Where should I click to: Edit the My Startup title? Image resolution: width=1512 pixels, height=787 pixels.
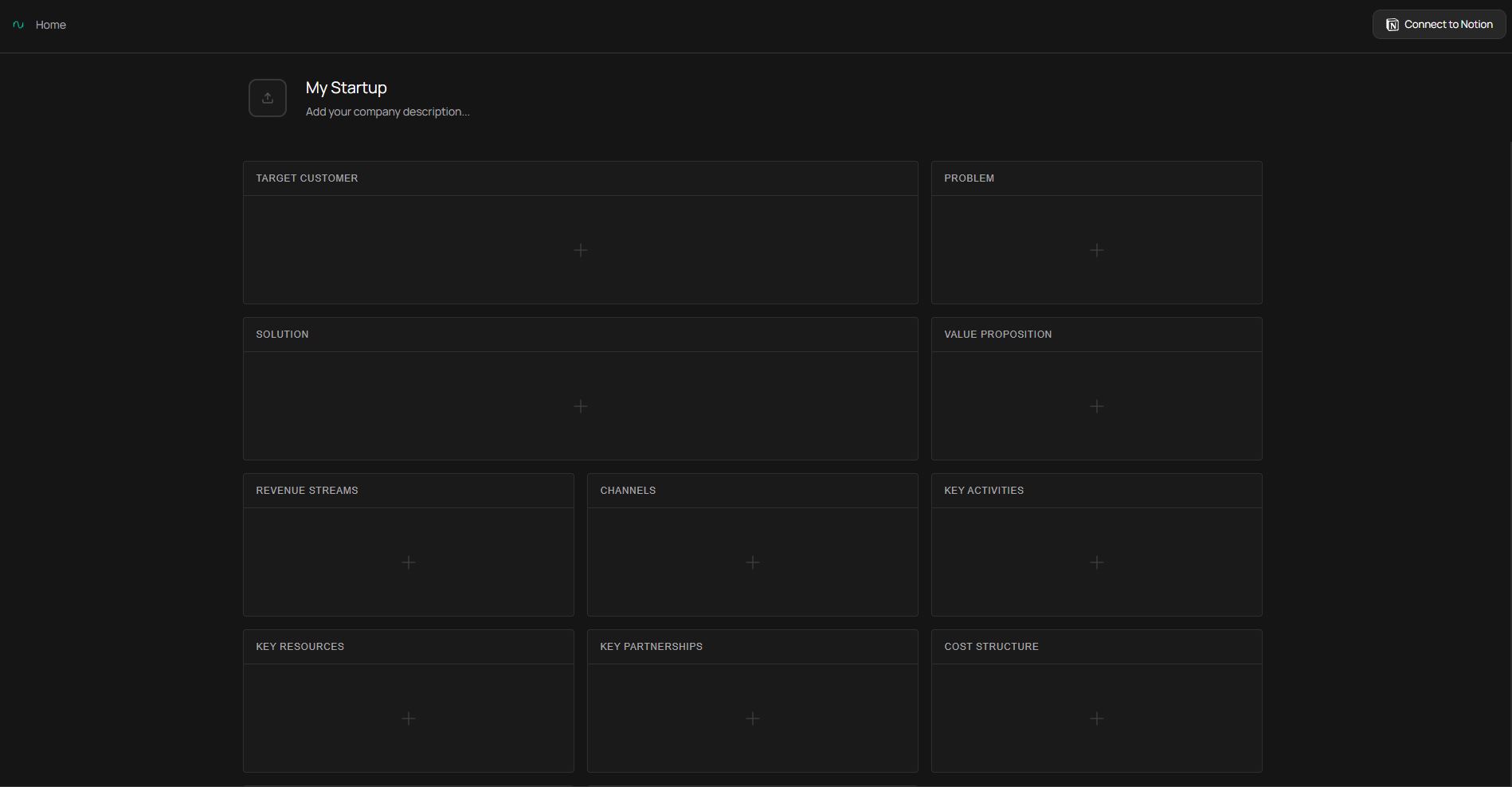click(x=347, y=88)
